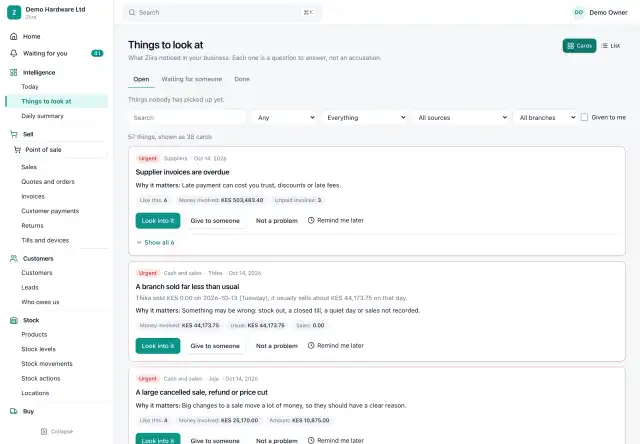Click the Ziira logo icon
The width and height of the screenshot is (640, 444).
(x=14, y=12)
